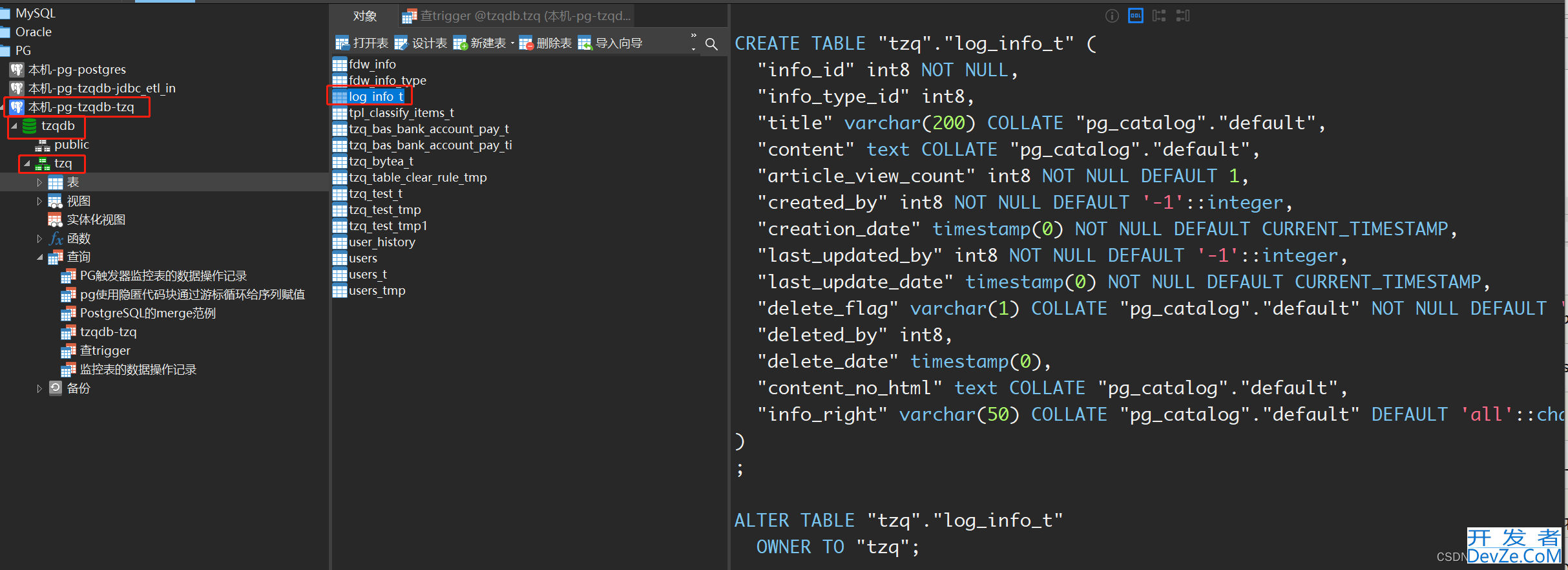The height and width of the screenshot is (570, 1568).
Task: Click 新建表 (new table) button
Action: point(479,43)
